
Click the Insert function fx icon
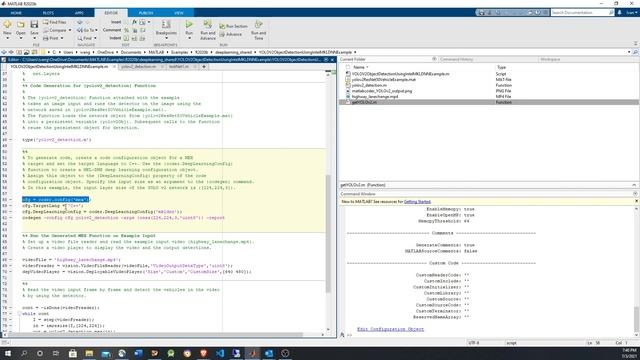pos(134,22)
